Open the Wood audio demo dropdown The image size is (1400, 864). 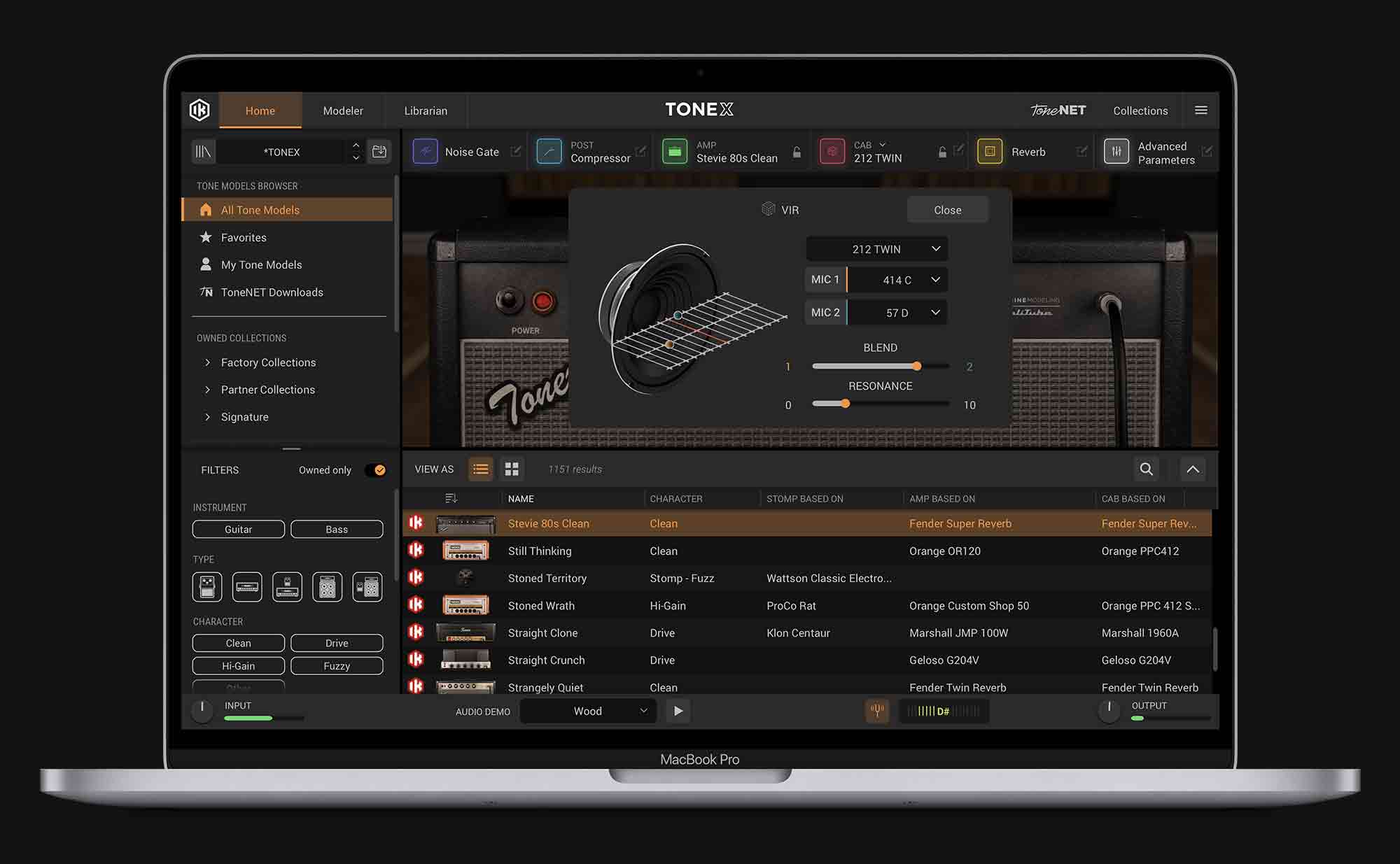tap(588, 711)
